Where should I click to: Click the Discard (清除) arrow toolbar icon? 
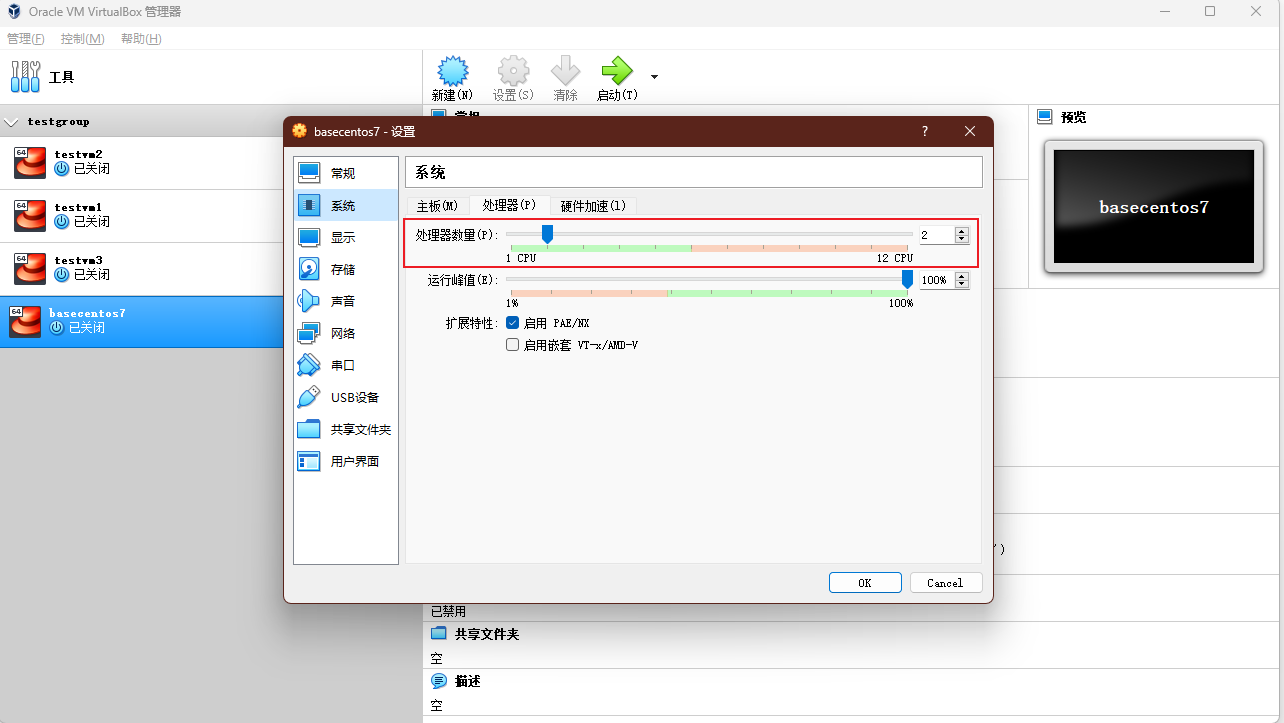point(565,71)
